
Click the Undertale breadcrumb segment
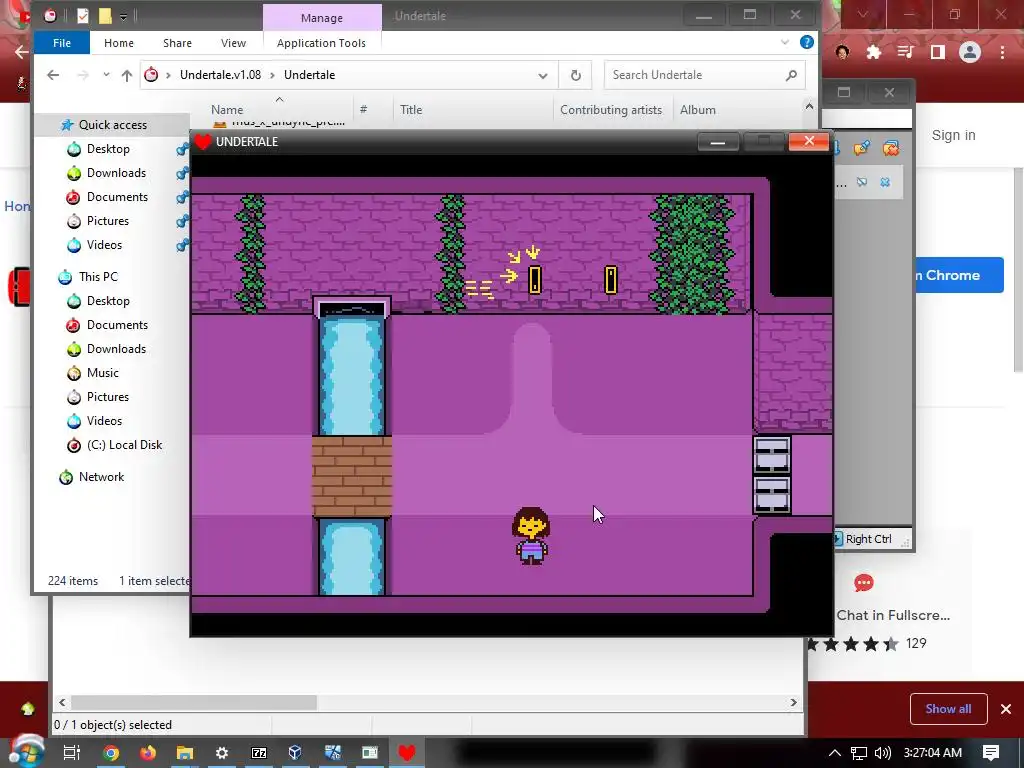point(310,75)
